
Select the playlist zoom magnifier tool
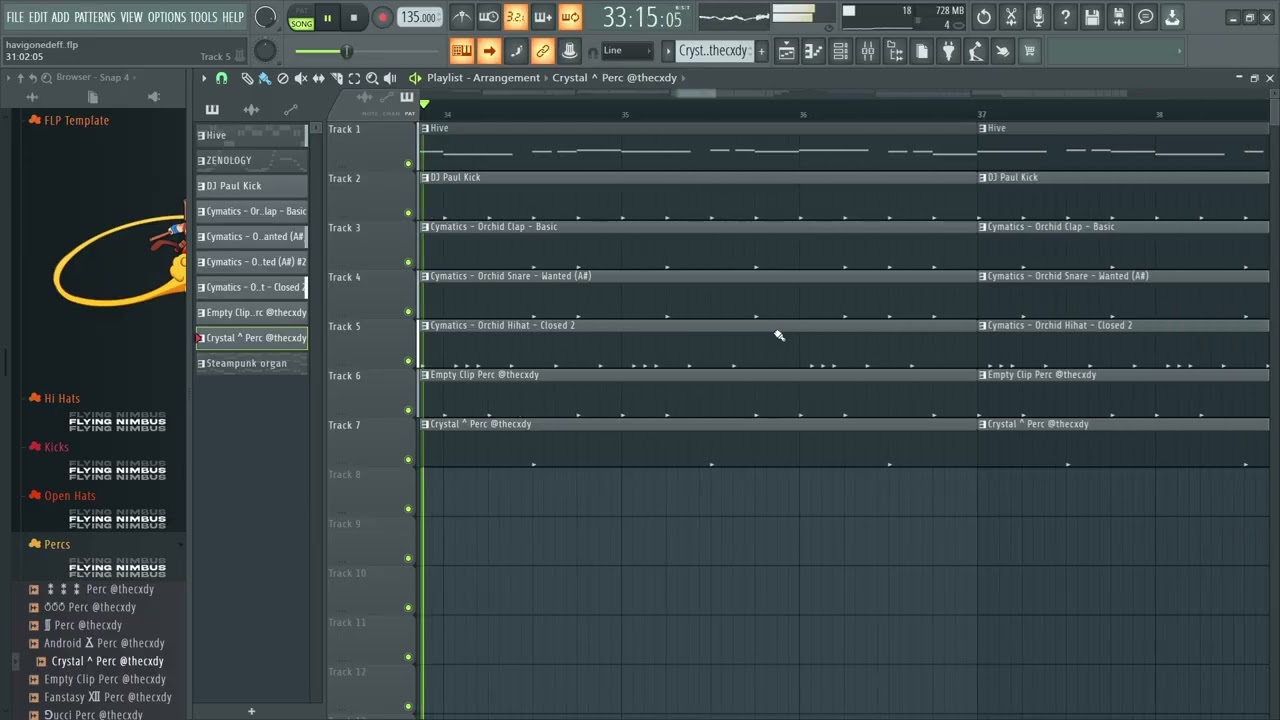pos(372,78)
